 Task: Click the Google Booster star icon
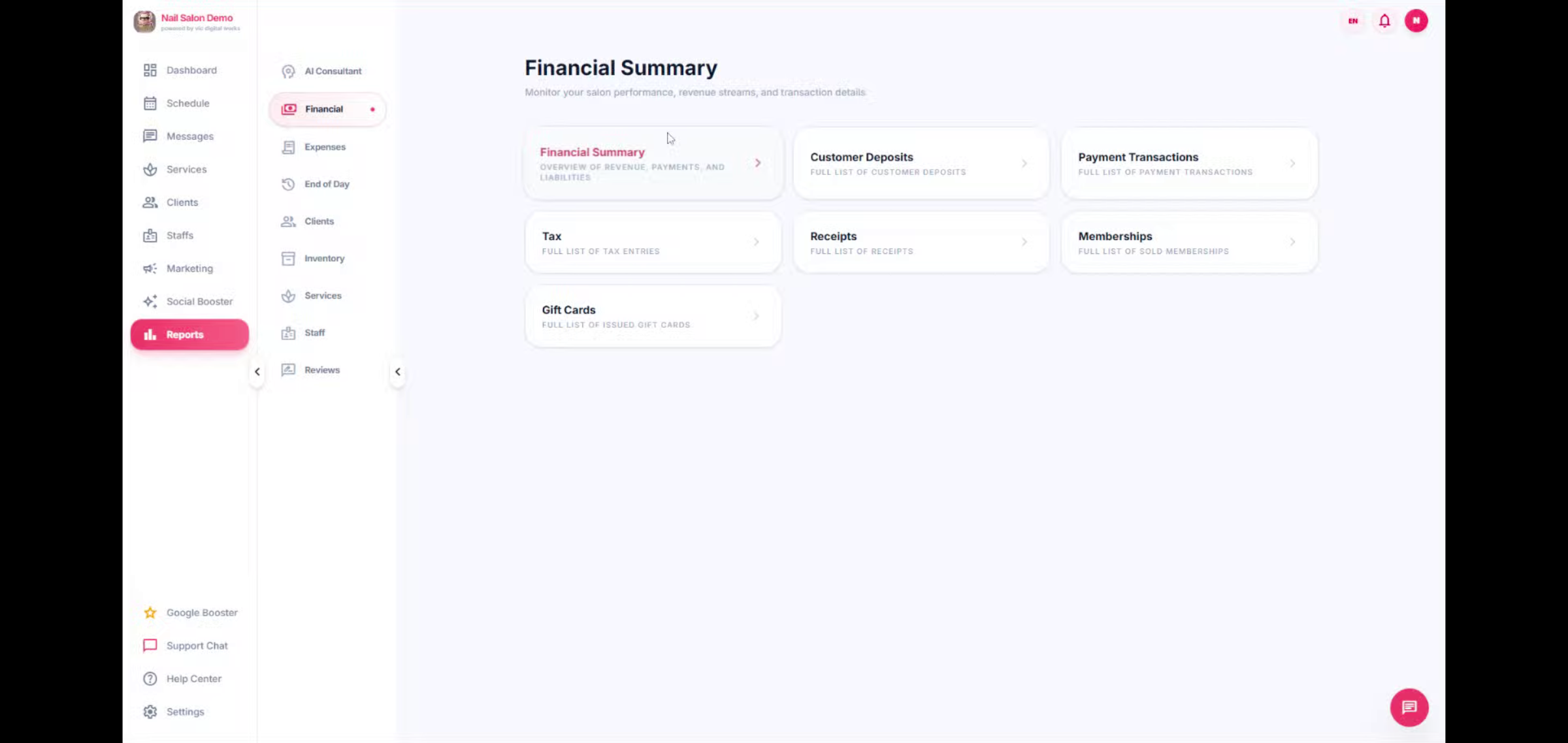click(x=150, y=612)
